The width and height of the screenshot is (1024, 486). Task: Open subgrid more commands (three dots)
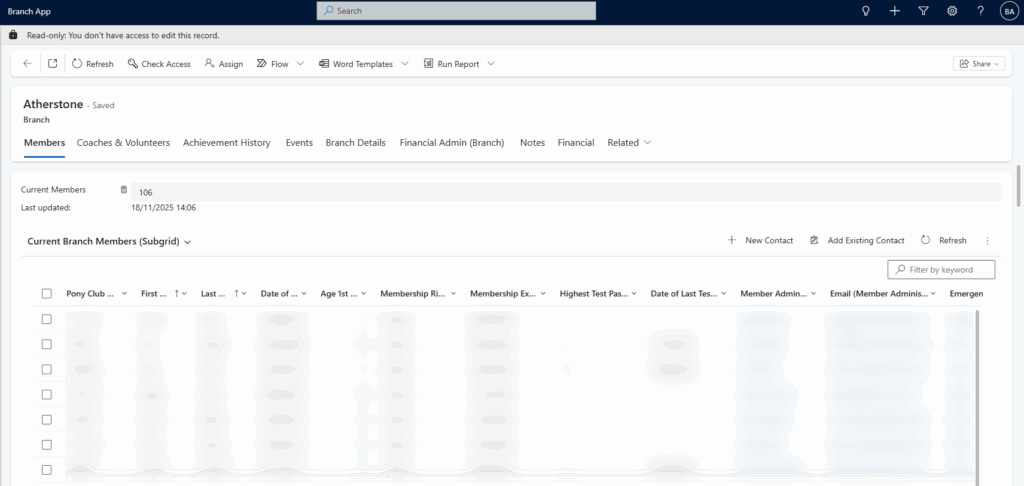pos(987,241)
